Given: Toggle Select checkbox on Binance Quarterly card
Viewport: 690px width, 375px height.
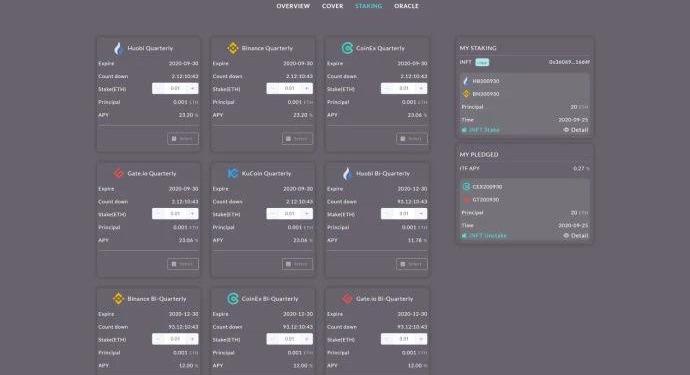Looking at the screenshot, I should (x=297, y=139).
